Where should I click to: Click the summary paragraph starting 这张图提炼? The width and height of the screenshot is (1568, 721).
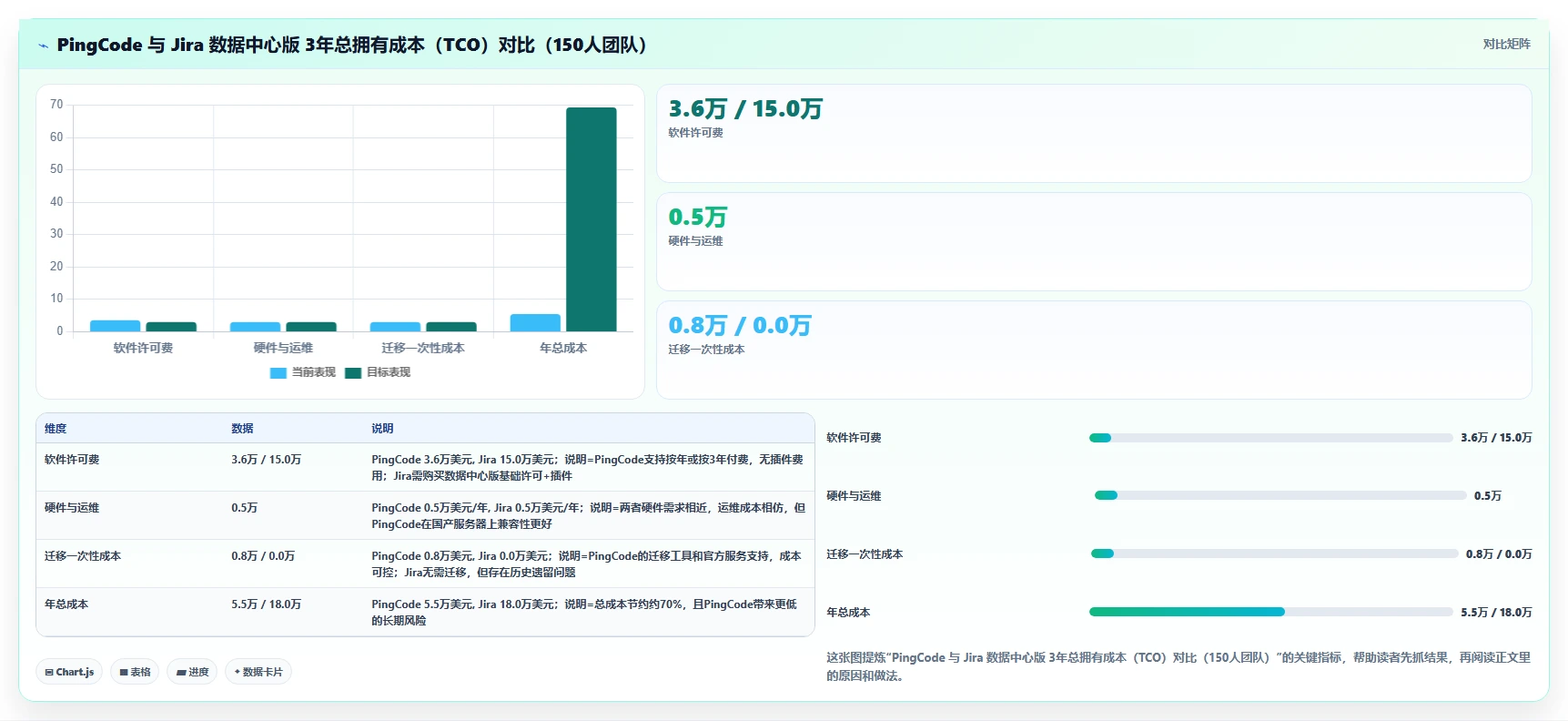click(x=1179, y=666)
